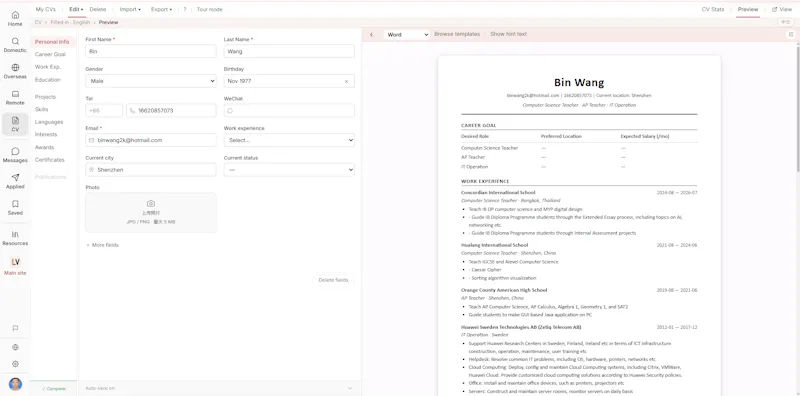Screen dimensions: 800x396
Task: Click Delete in the top menu
Action: 98,9
